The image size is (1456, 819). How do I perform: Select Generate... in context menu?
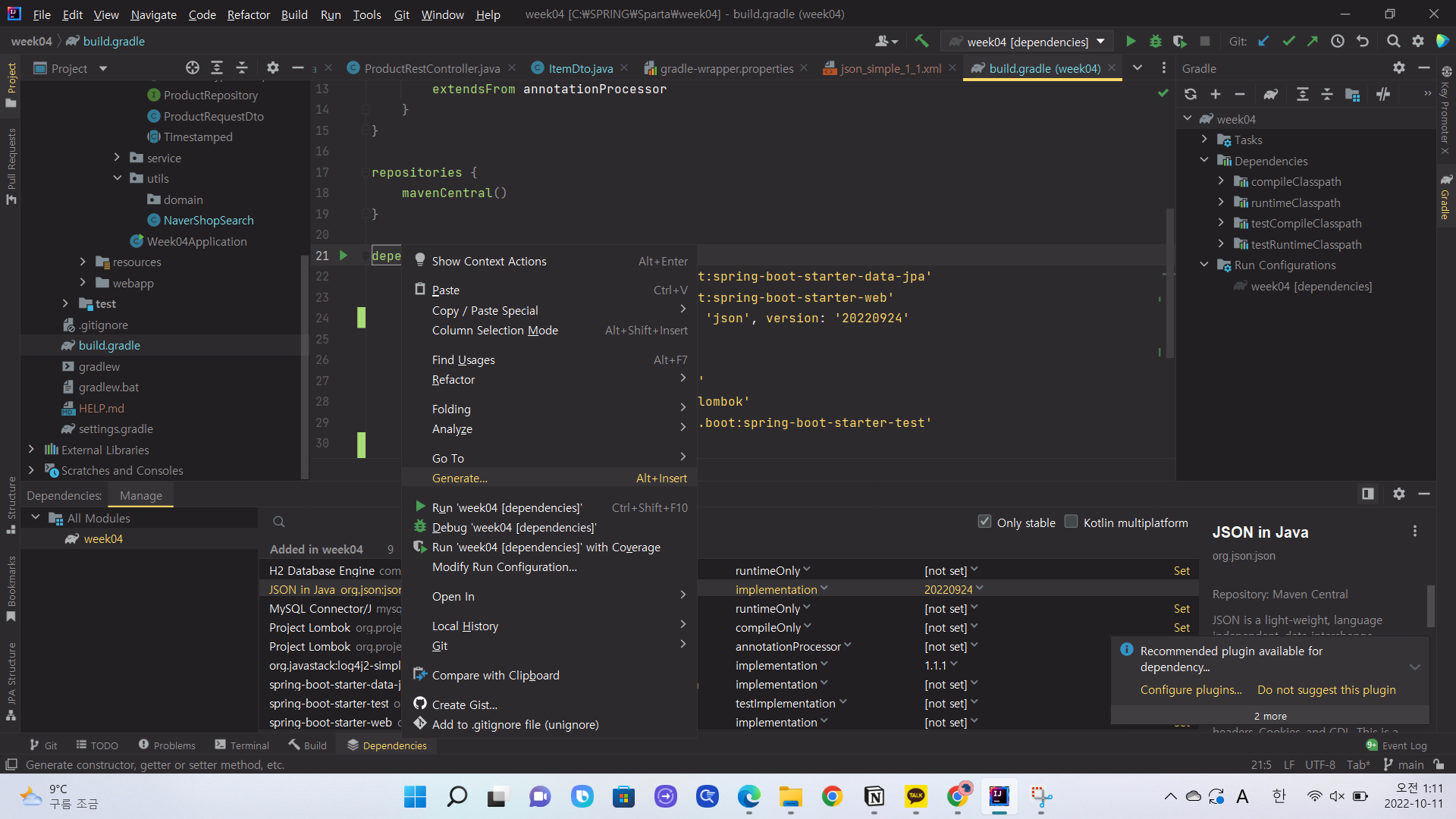point(460,479)
